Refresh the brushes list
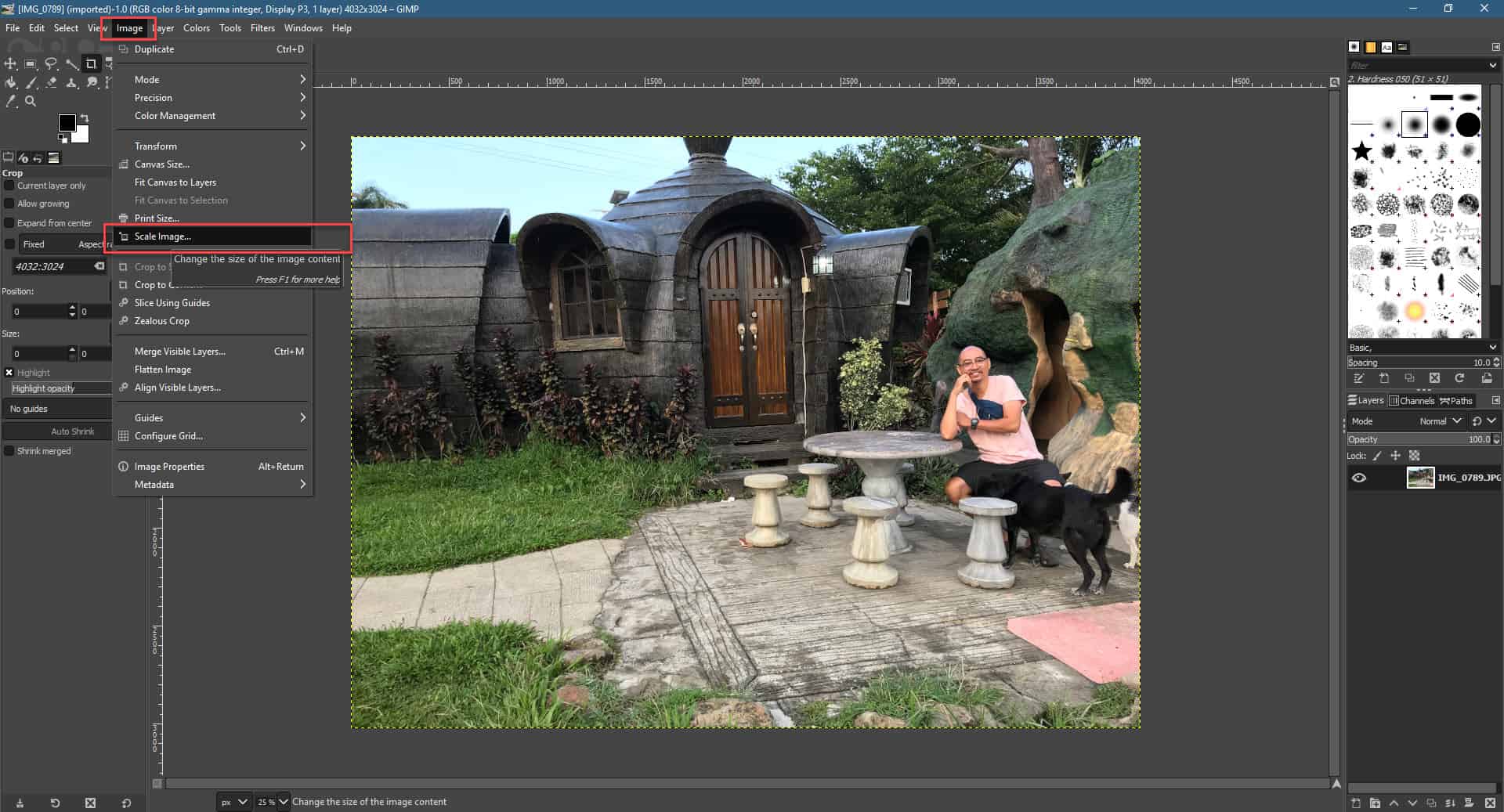The image size is (1504, 812). pos(1460,378)
